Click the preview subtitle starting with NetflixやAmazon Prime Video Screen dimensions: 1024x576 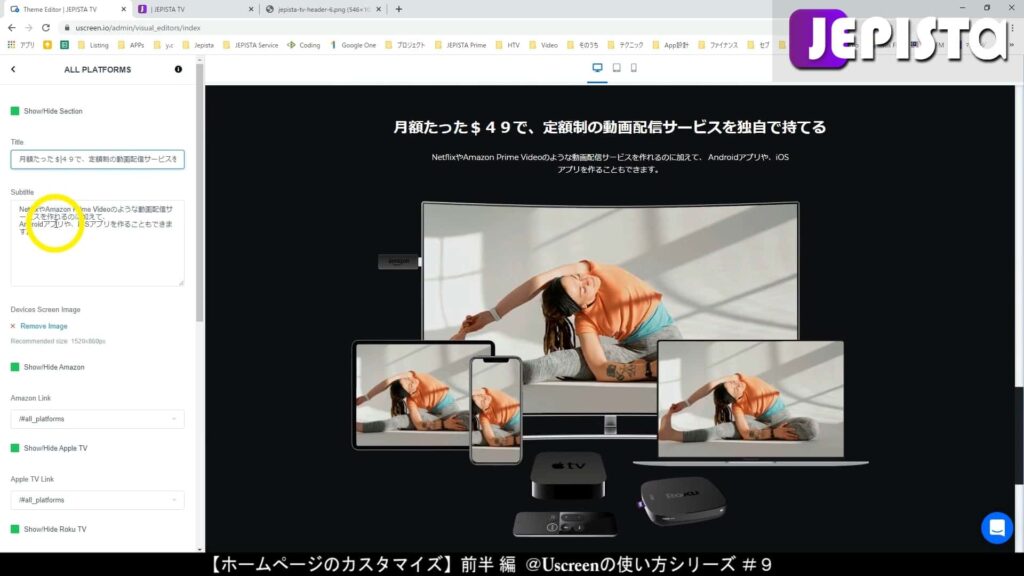point(609,163)
